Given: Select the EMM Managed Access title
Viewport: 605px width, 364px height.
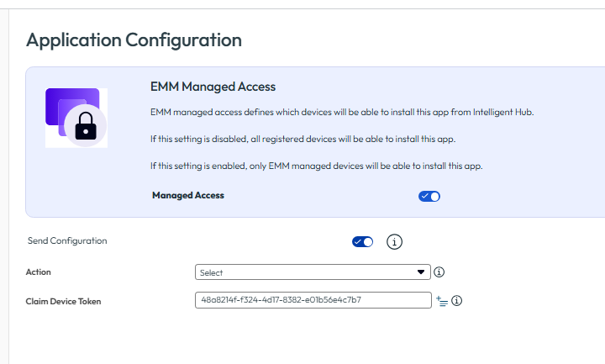Looking at the screenshot, I should (213, 87).
